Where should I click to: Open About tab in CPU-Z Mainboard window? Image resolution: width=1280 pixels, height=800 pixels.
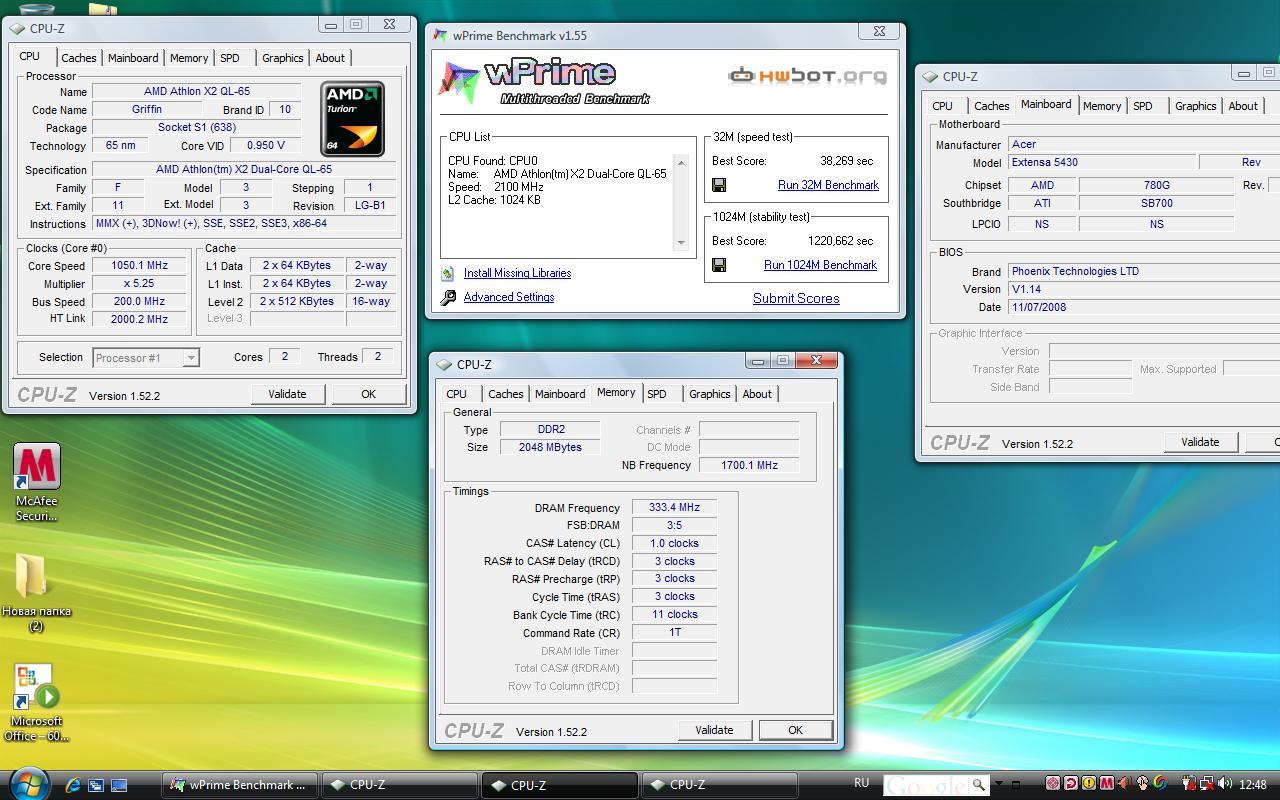(1243, 106)
